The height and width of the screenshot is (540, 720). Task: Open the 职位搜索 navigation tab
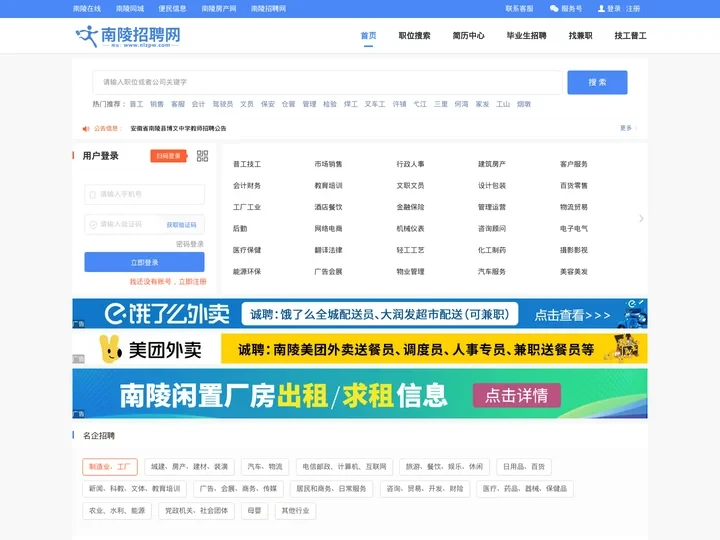(414, 36)
